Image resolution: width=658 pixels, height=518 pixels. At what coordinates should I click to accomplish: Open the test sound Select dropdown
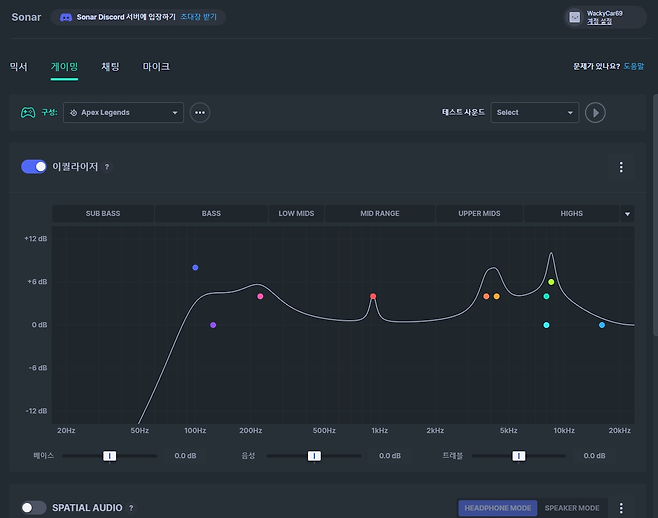tap(535, 112)
